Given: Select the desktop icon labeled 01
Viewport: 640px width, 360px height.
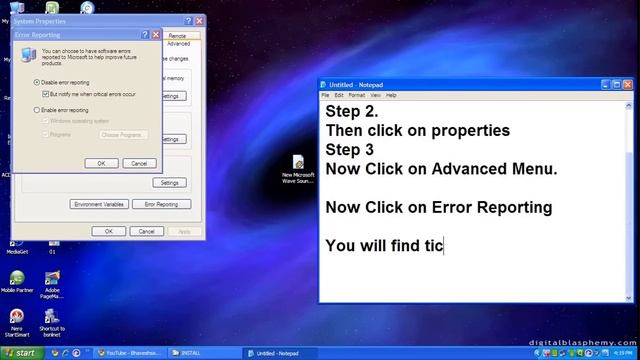Looking at the screenshot, I should tap(53, 248).
